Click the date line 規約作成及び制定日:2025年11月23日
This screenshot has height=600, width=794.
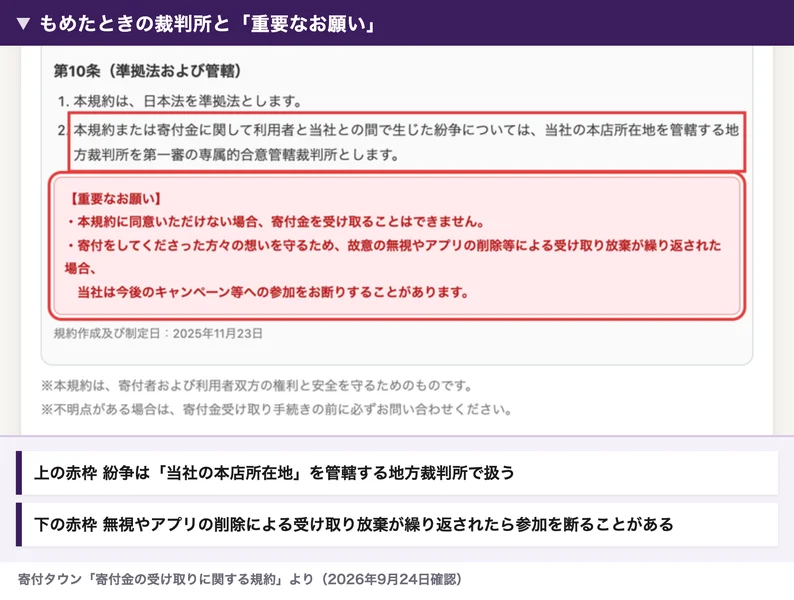[158, 334]
